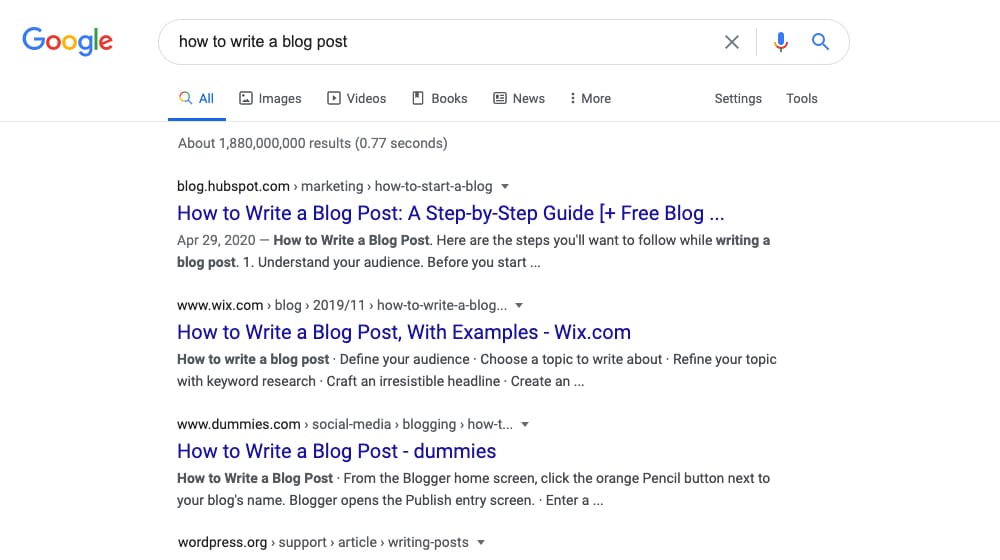Viewport: 1000px width, 560px height.
Task: Click the www.wix.com breadcrumb URL
Action: [342, 306]
